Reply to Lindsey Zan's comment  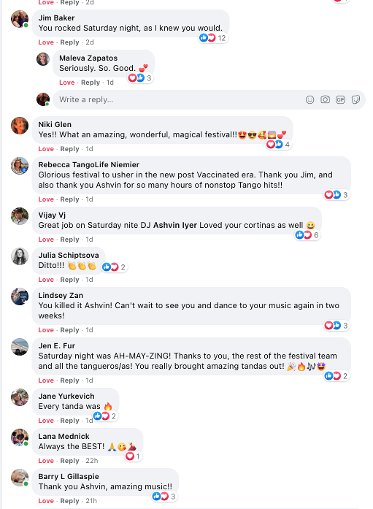tap(70, 330)
